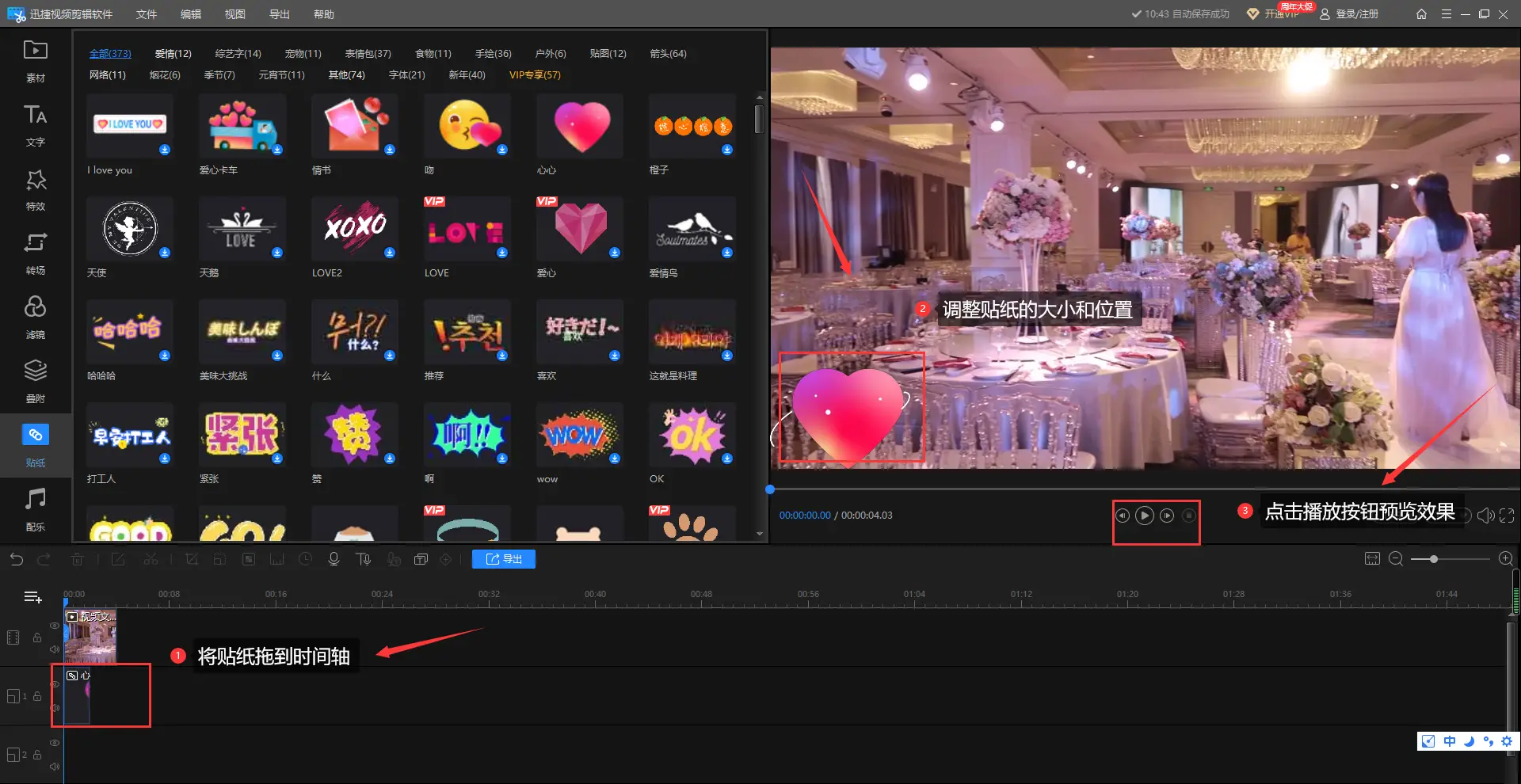Adjust the timeline zoom slider handle
This screenshot has width=1521, height=784.
tap(1433, 559)
